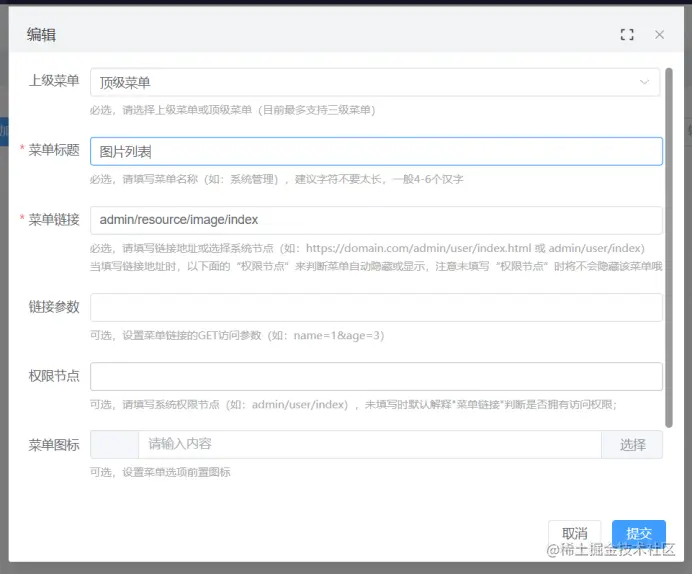Close the 编辑 dialog

coord(659,34)
